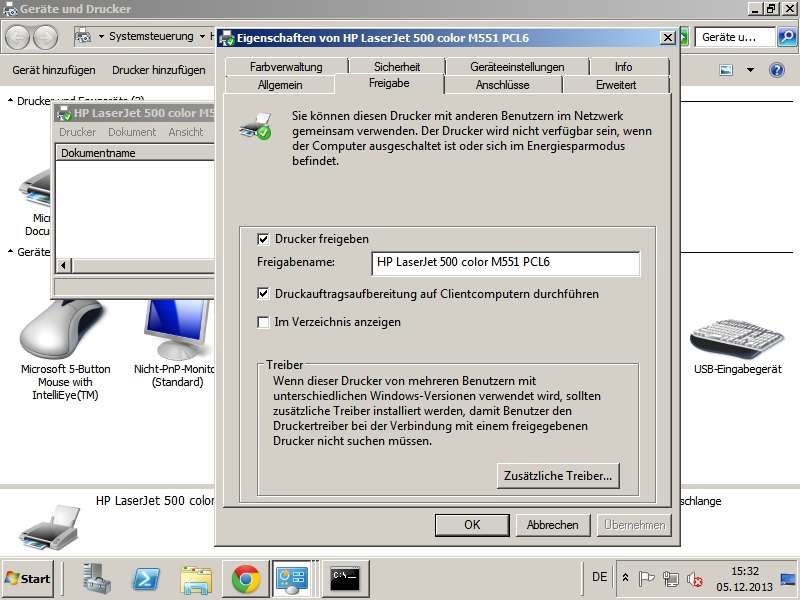This screenshot has height=600, width=800.
Task: Confirm with the OK button
Action: click(472, 524)
